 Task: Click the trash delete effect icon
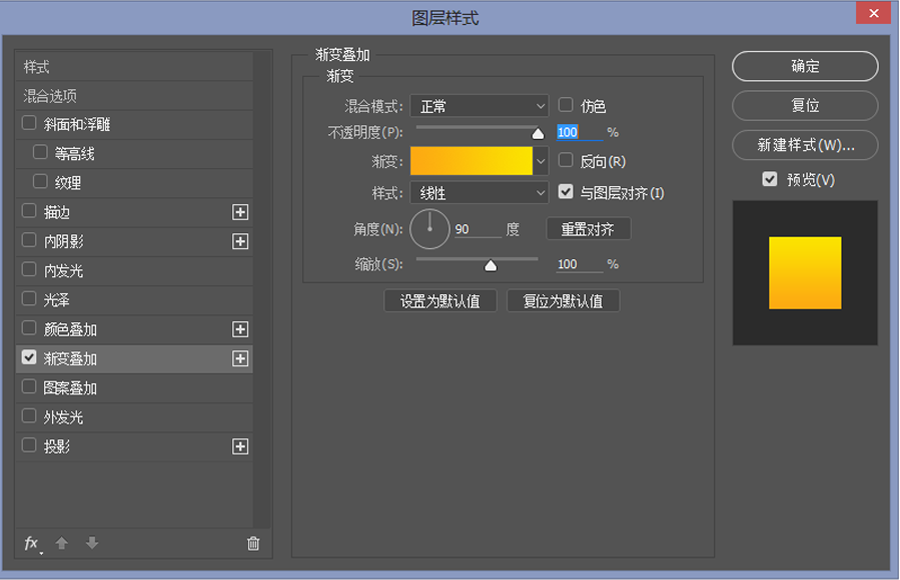pos(253,543)
